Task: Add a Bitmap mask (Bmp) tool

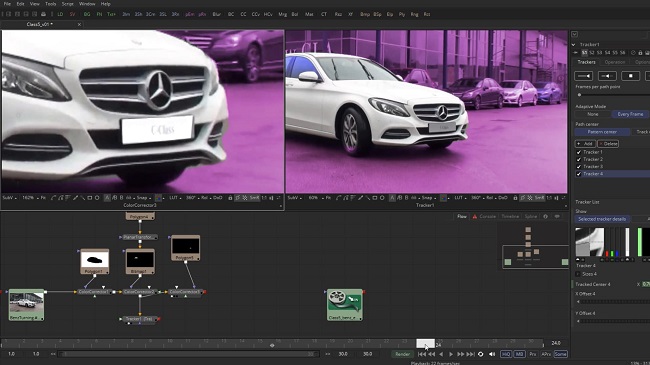Action: click(x=365, y=14)
